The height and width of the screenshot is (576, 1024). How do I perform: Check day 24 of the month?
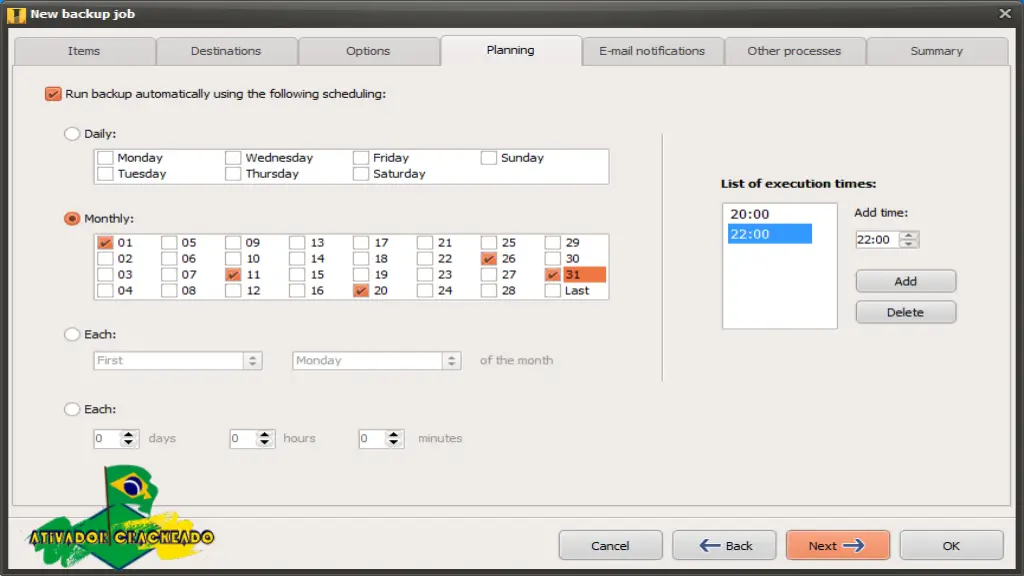[424, 291]
